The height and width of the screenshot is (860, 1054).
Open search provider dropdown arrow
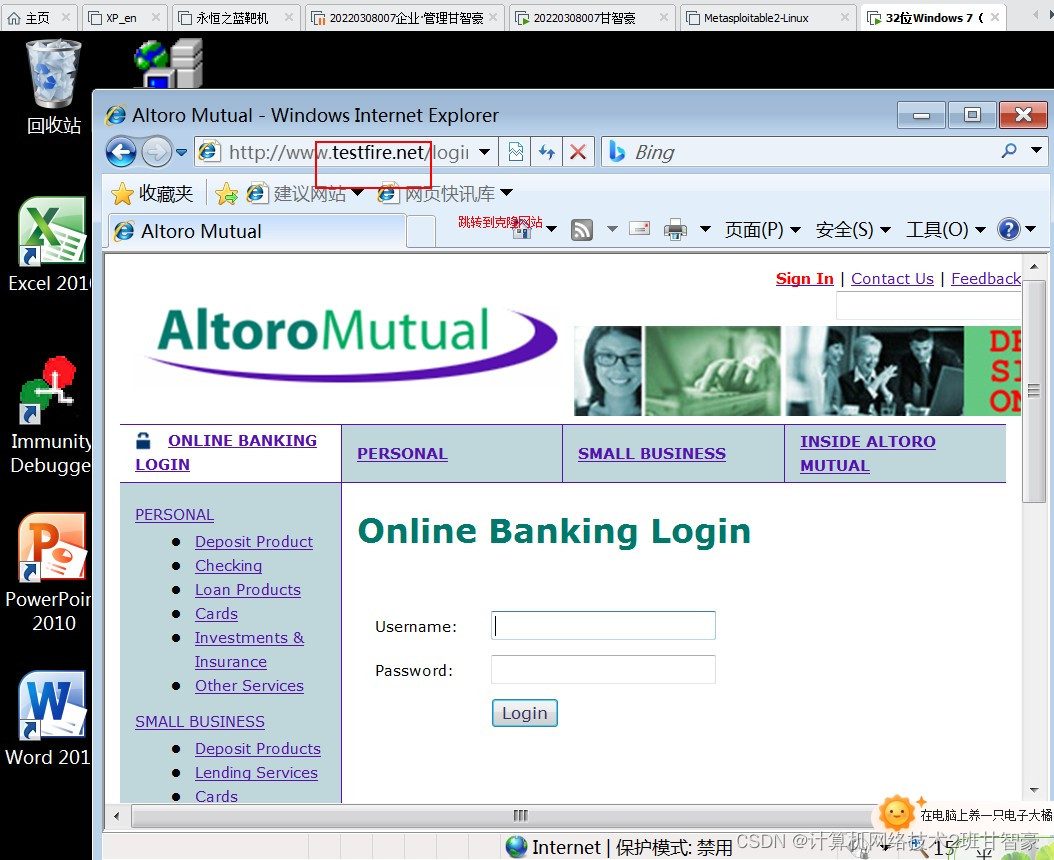coord(1036,151)
